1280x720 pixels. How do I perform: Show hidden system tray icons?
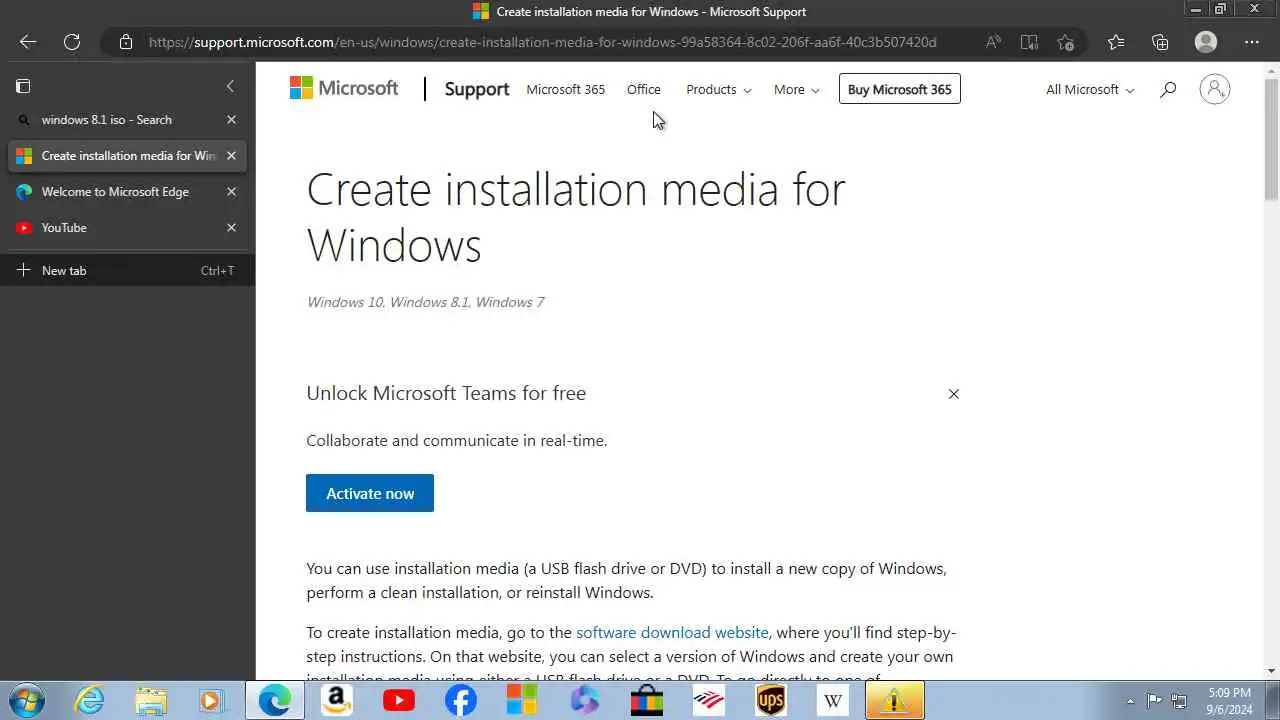click(x=1130, y=701)
